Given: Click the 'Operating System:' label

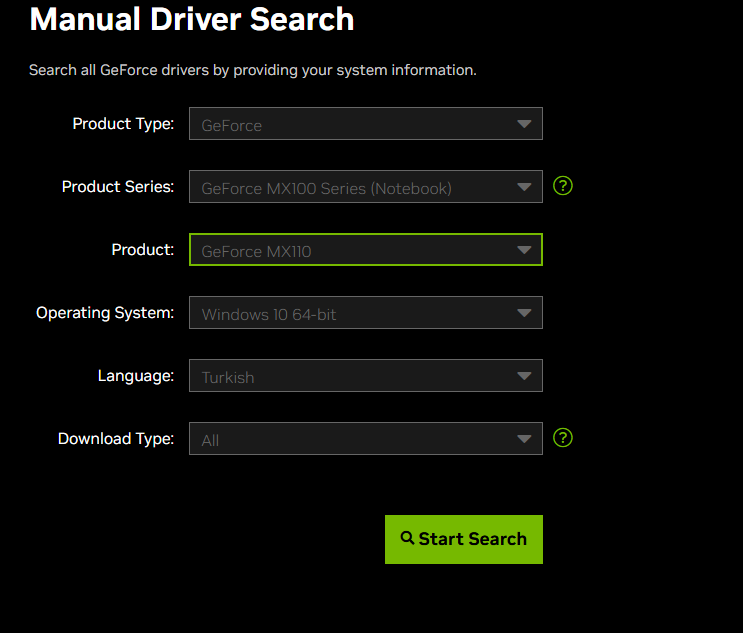Looking at the screenshot, I should (x=105, y=313).
